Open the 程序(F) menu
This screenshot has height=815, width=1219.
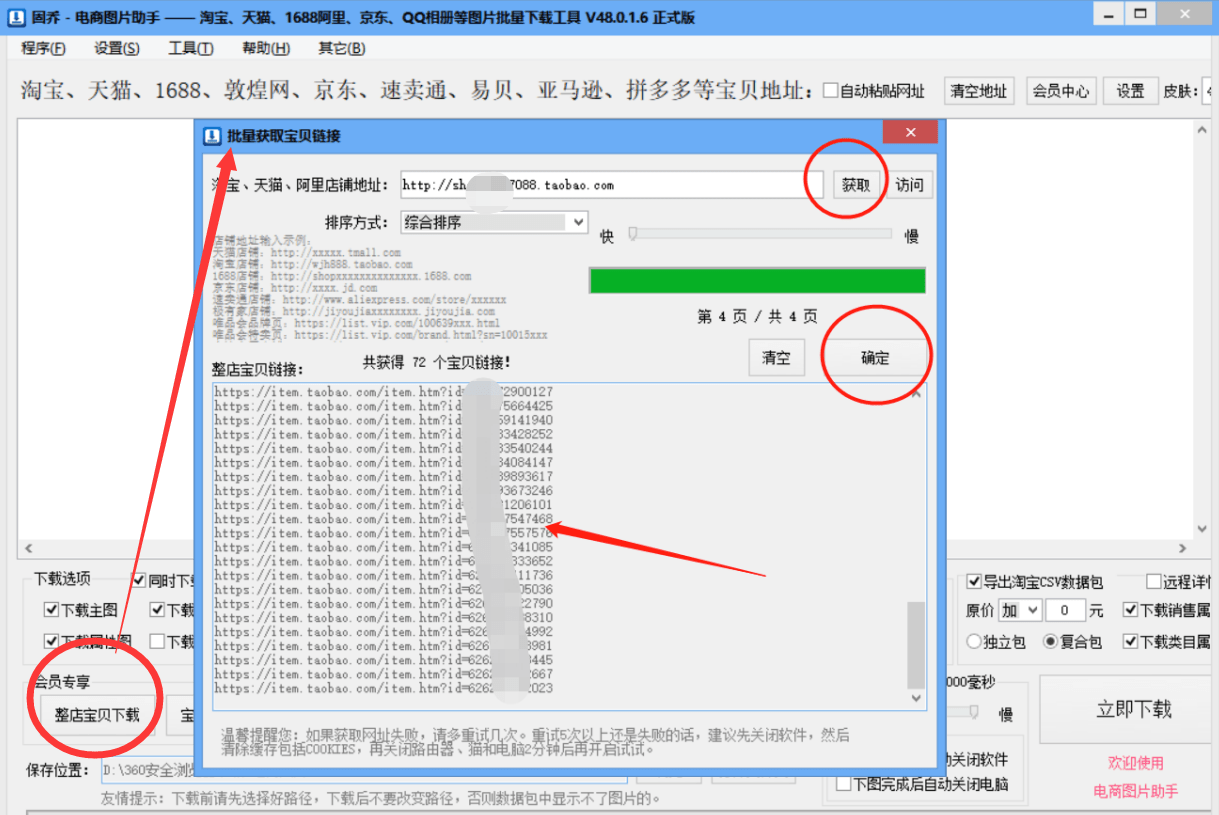(x=42, y=48)
